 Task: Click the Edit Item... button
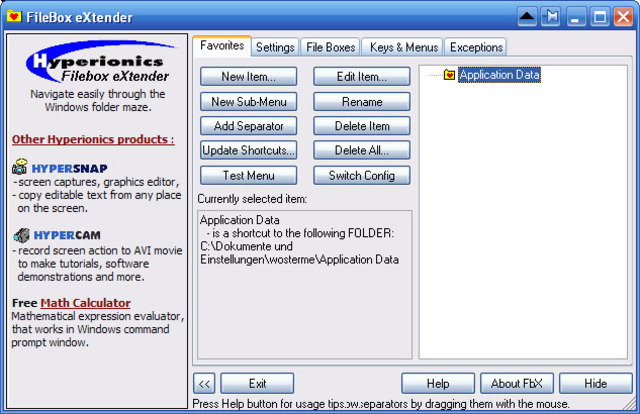click(362, 76)
